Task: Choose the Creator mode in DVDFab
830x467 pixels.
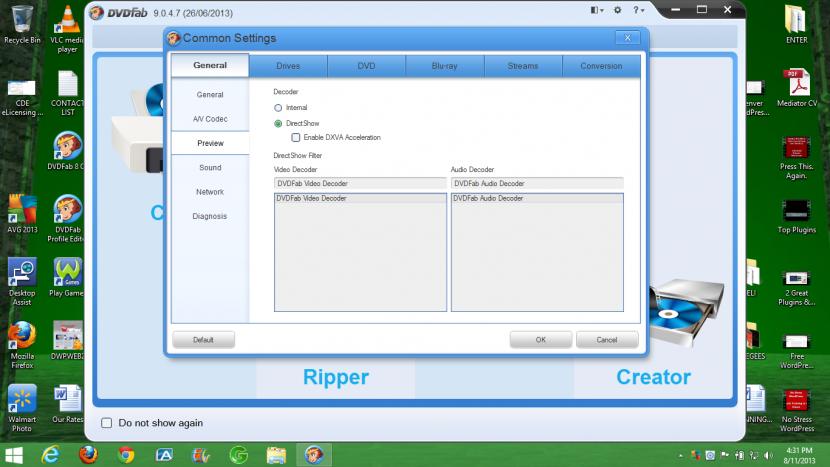Action: point(653,378)
